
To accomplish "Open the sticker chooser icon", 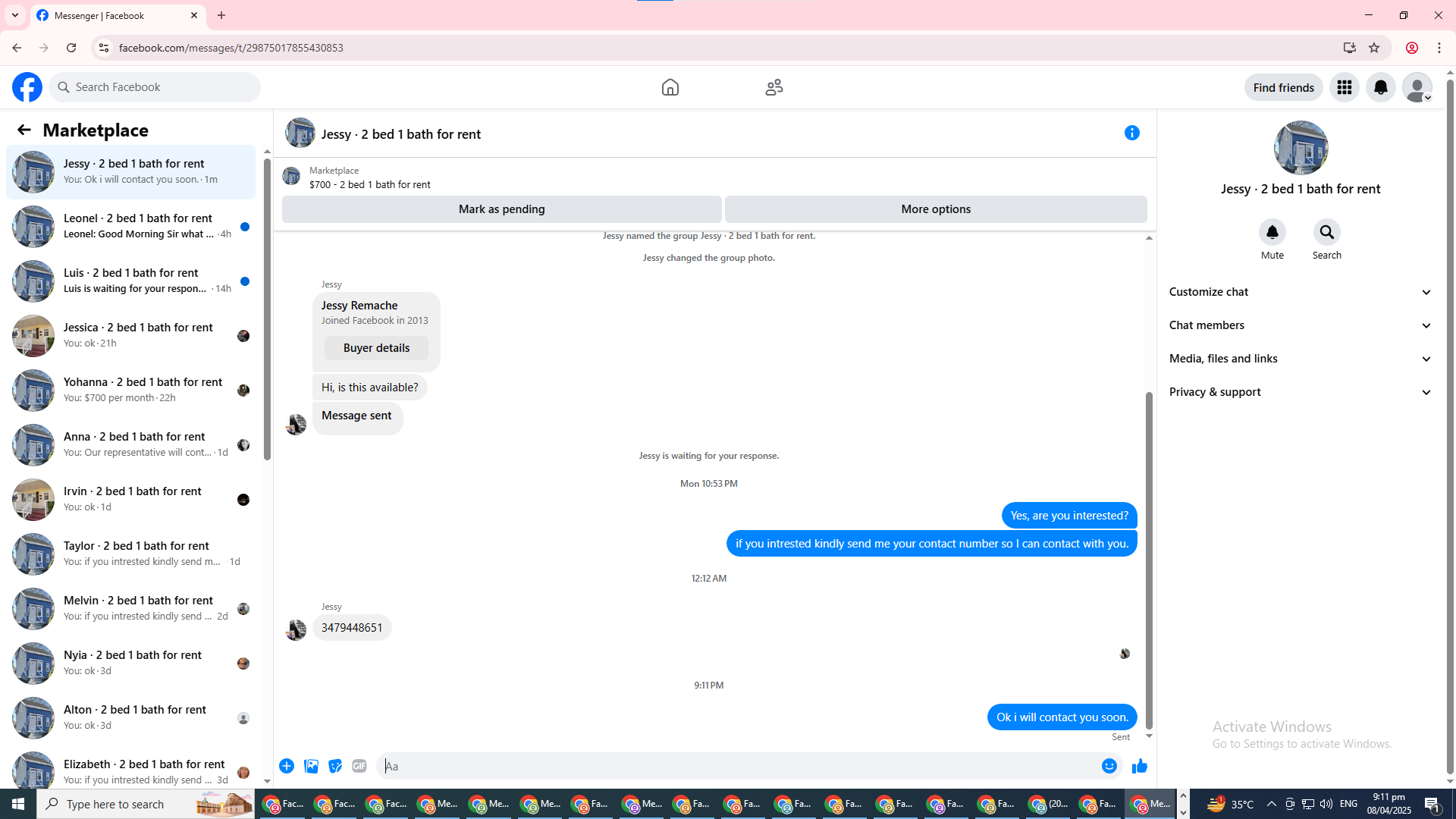I will (335, 767).
